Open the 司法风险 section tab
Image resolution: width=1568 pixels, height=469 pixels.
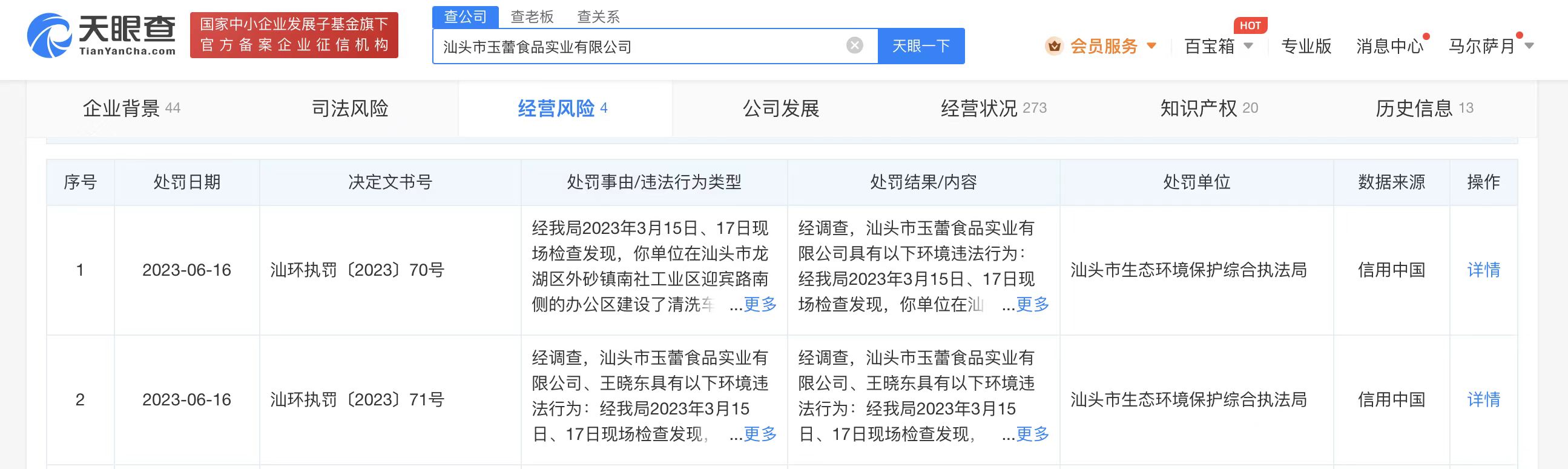350,108
